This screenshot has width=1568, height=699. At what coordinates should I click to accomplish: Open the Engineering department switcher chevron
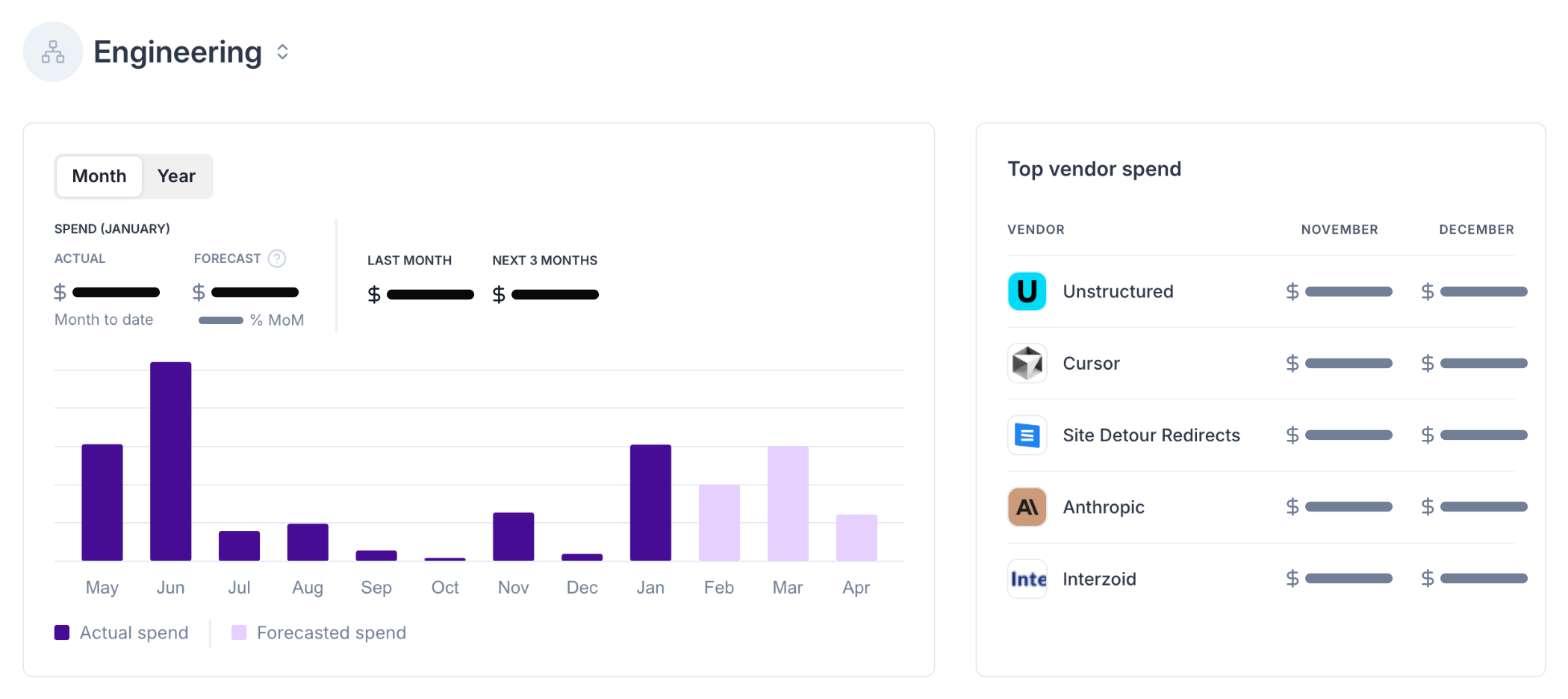coord(282,52)
